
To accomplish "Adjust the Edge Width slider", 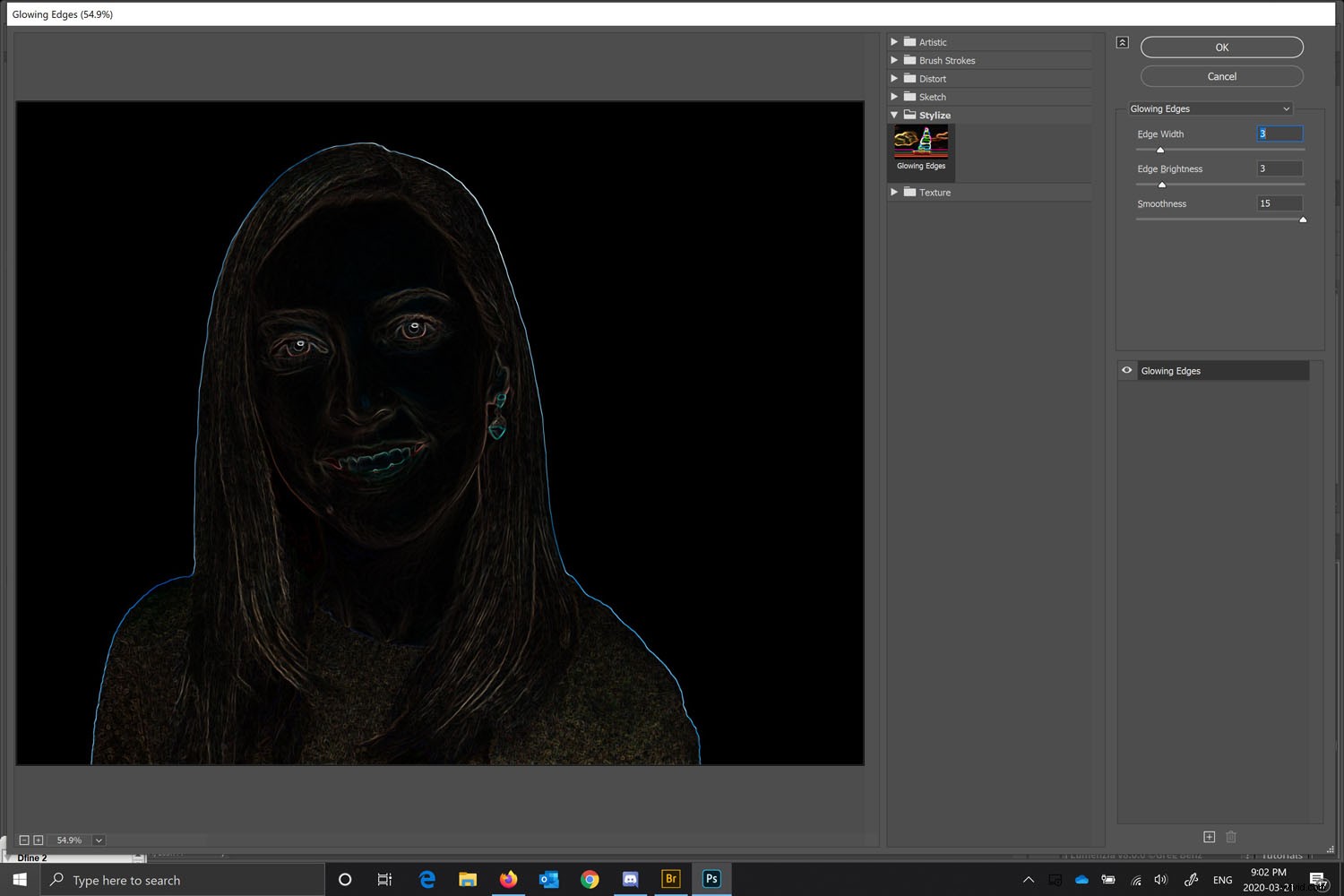I will (x=1160, y=150).
